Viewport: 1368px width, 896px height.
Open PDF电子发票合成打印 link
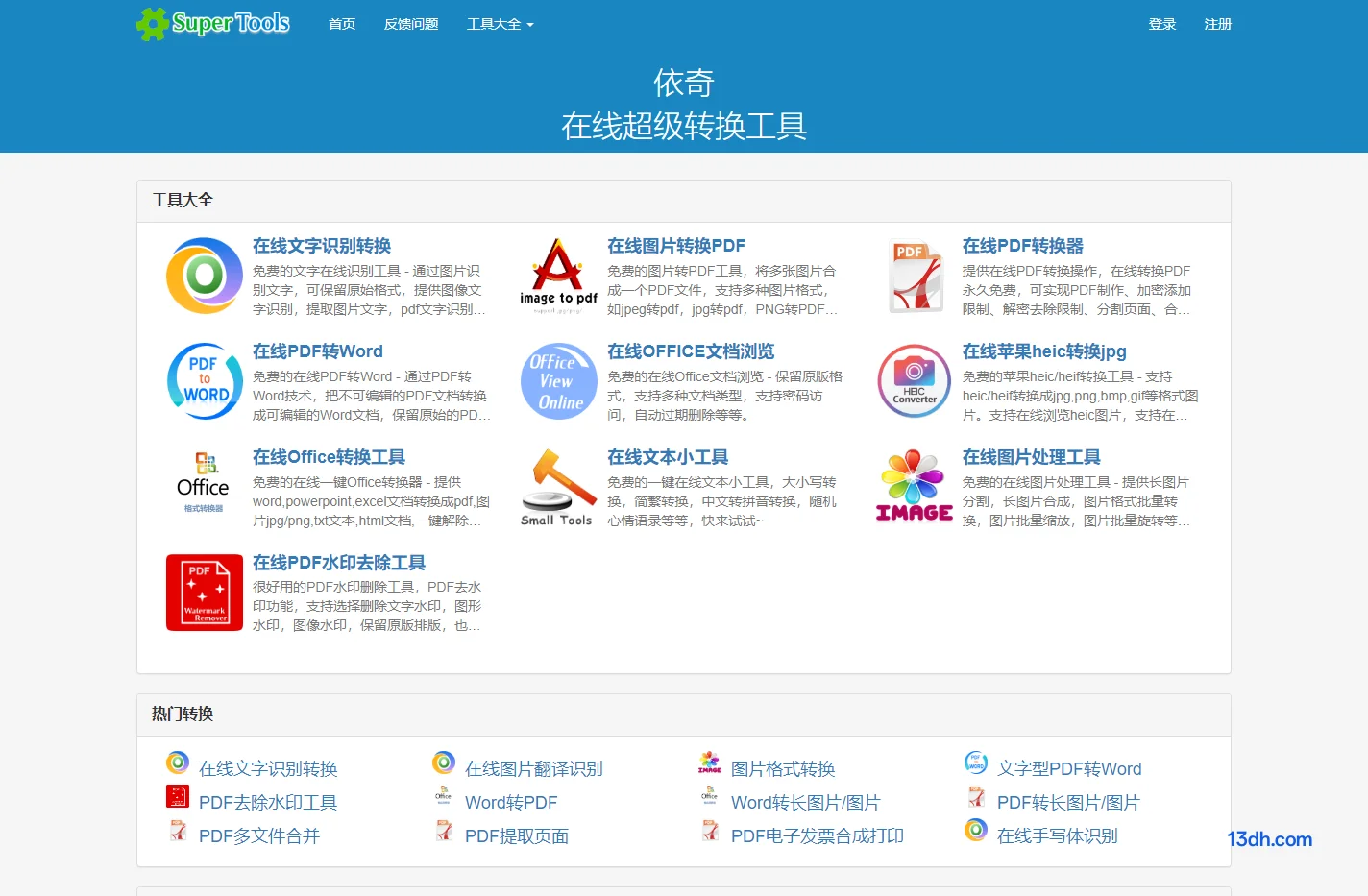pos(818,835)
